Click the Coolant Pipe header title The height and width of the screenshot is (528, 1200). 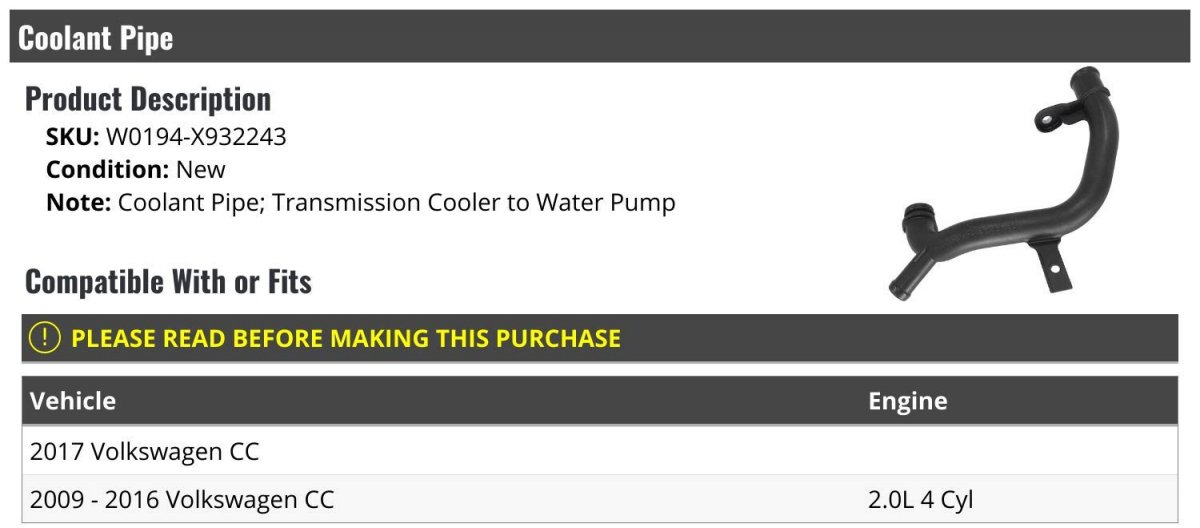95,38
